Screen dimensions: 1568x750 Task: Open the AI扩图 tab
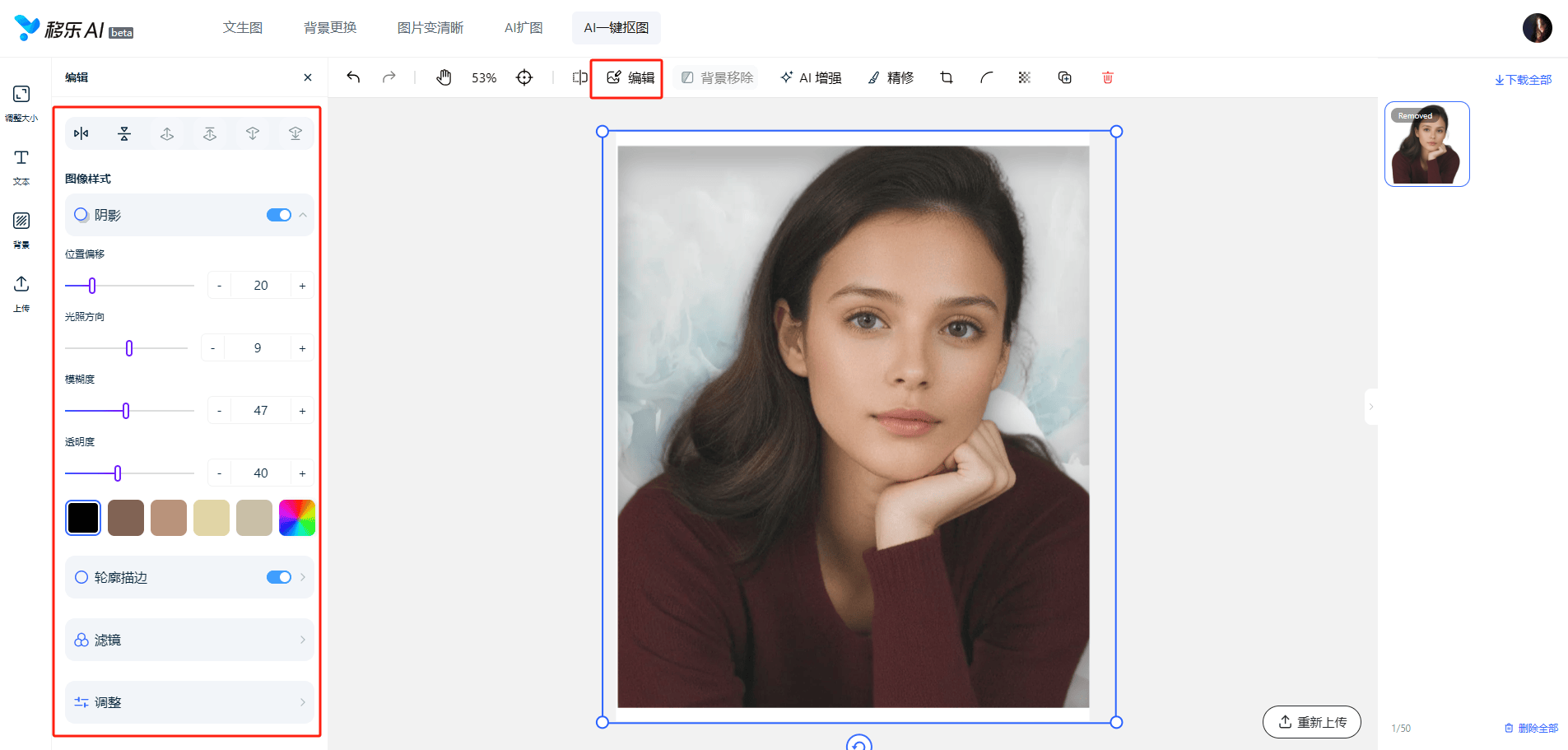point(523,28)
